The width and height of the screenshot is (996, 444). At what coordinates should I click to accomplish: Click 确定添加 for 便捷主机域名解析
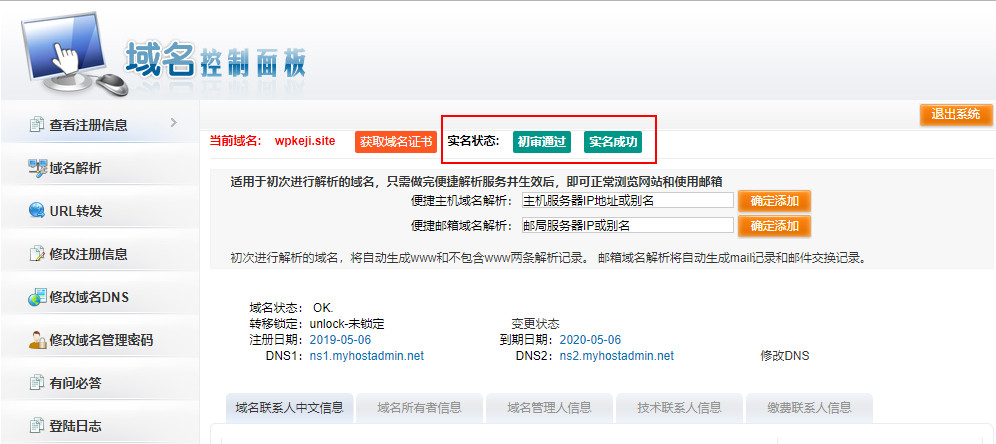(x=774, y=200)
